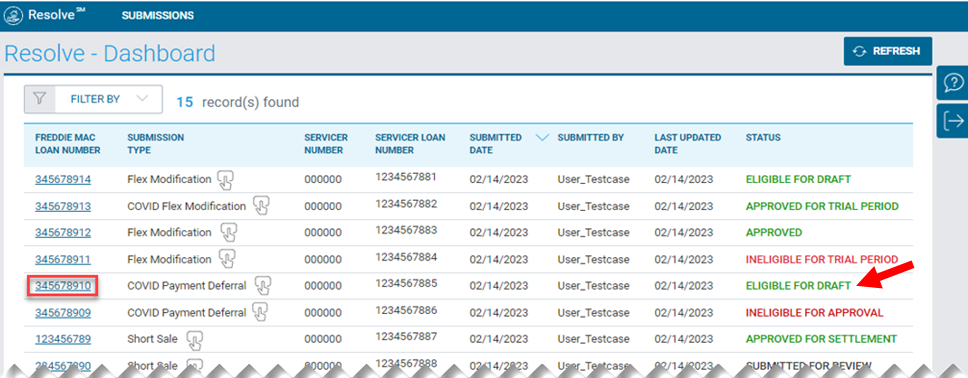This screenshot has width=968, height=378.
Task: Open loan number 345678910 link
Action: [63, 286]
